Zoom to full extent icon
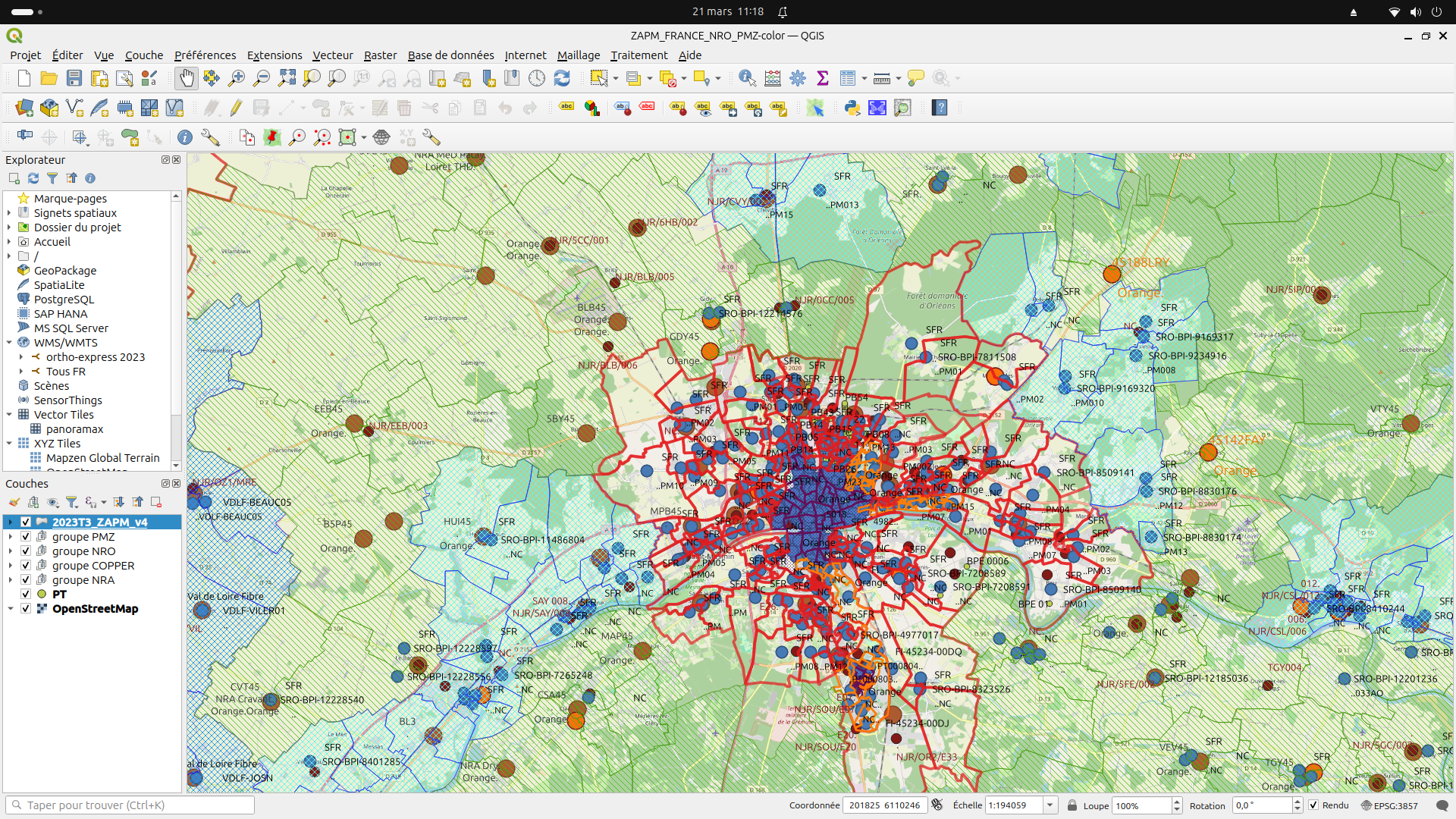 click(x=287, y=78)
